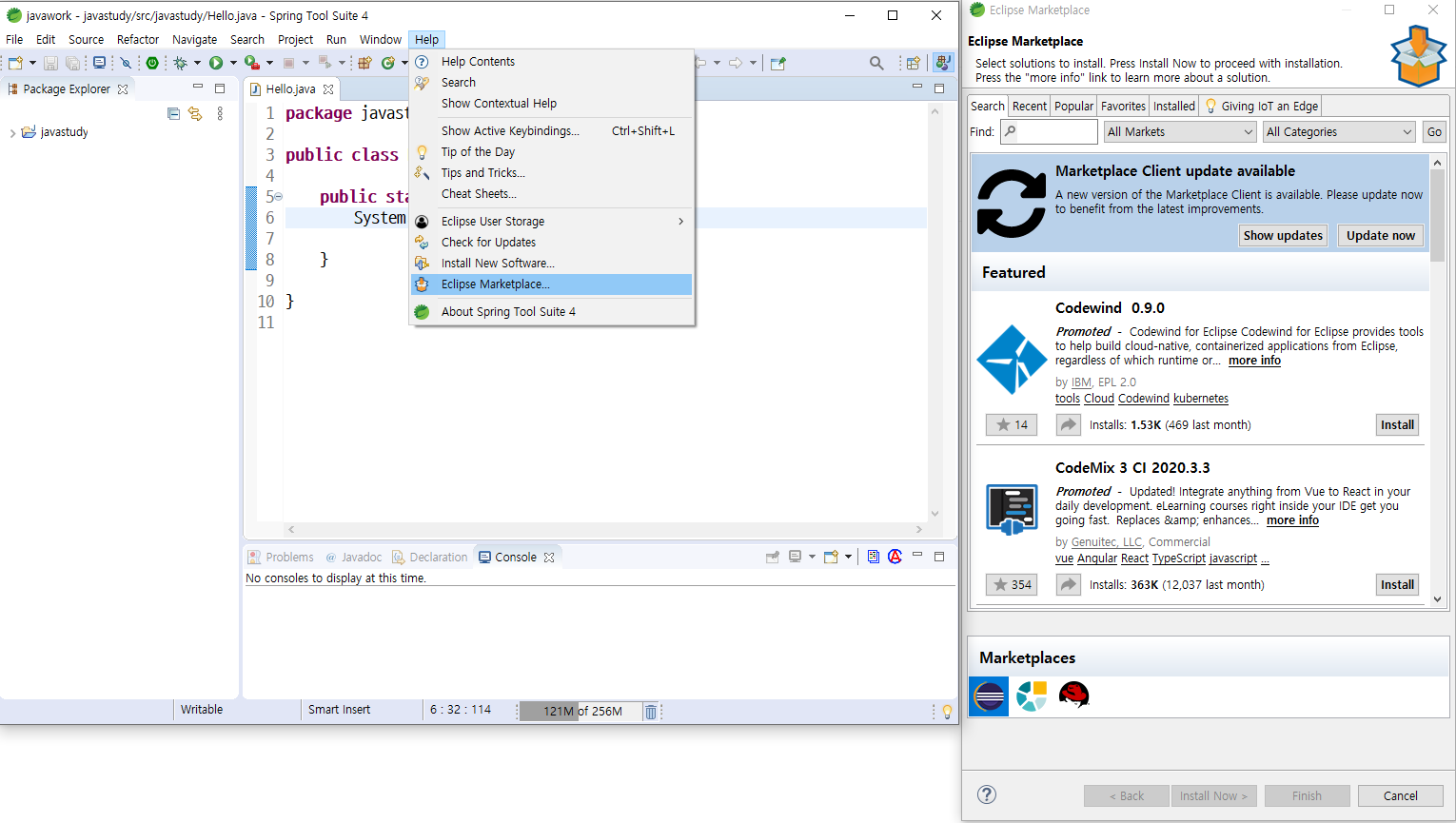The height and width of the screenshot is (823, 1456).
Task: Click the New Java Class green C icon
Action: click(388, 63)
